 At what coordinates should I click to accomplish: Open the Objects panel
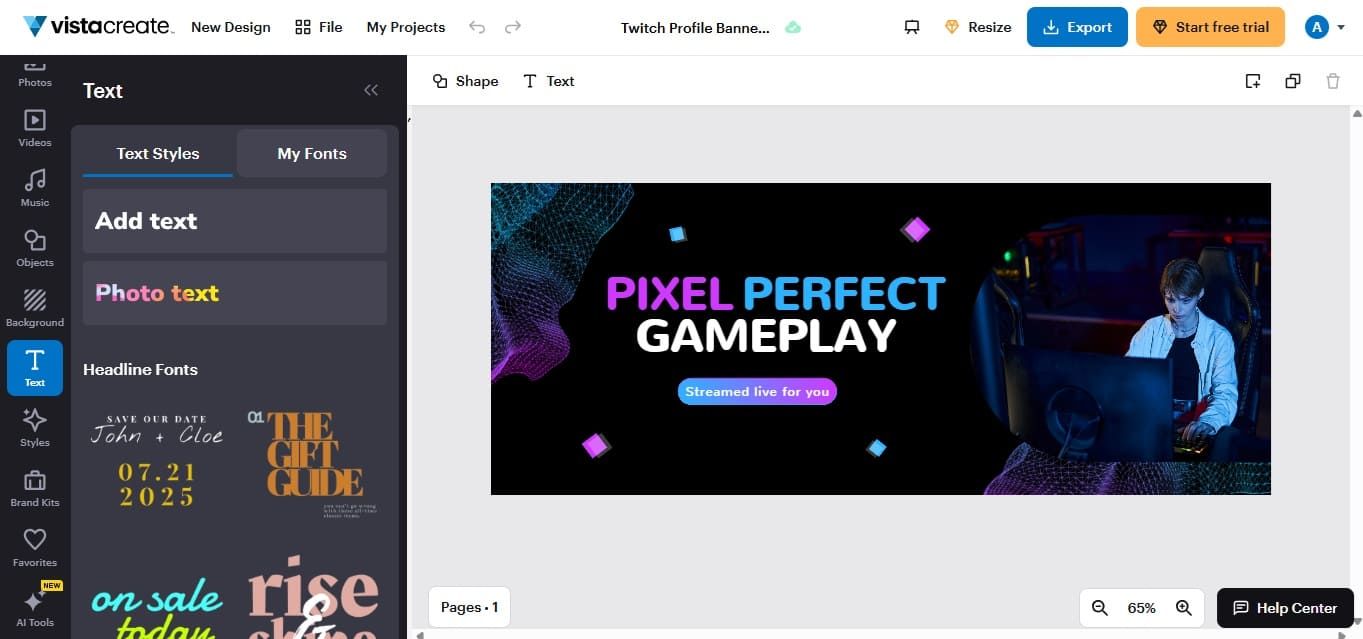[34, 248]
